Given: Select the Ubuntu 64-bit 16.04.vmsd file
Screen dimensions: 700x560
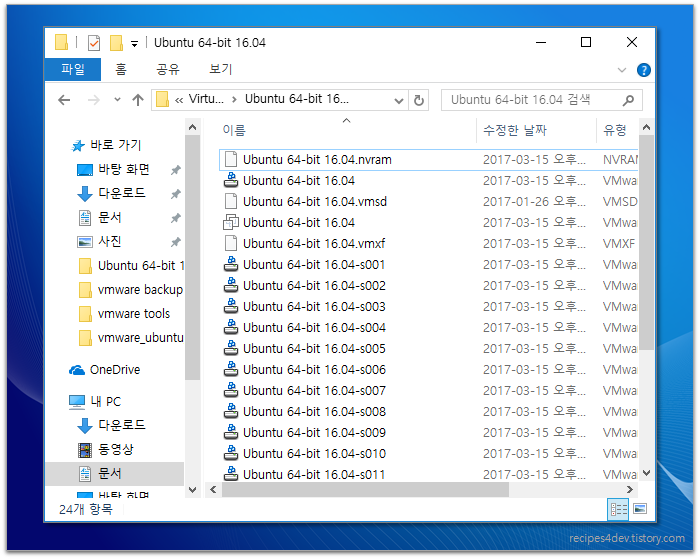Looking at the screenshot, I should 315,201.
